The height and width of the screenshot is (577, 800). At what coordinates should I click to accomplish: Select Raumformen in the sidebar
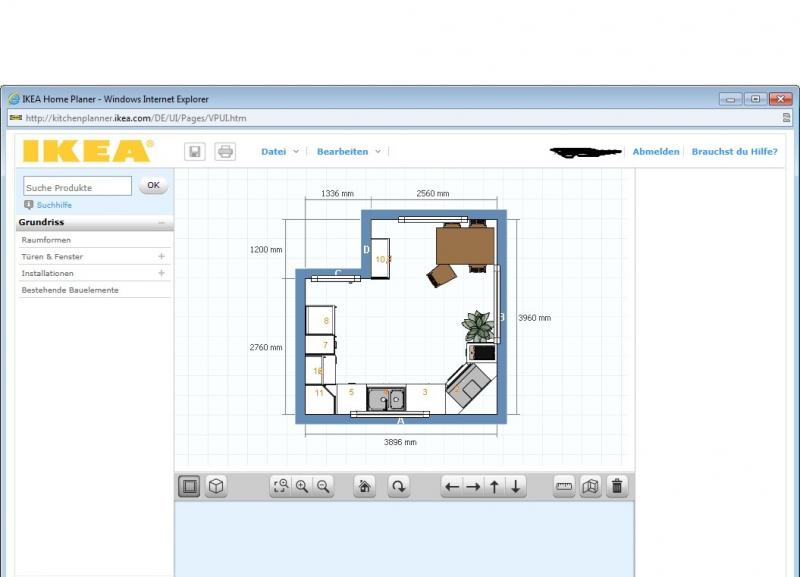[47, 240]
